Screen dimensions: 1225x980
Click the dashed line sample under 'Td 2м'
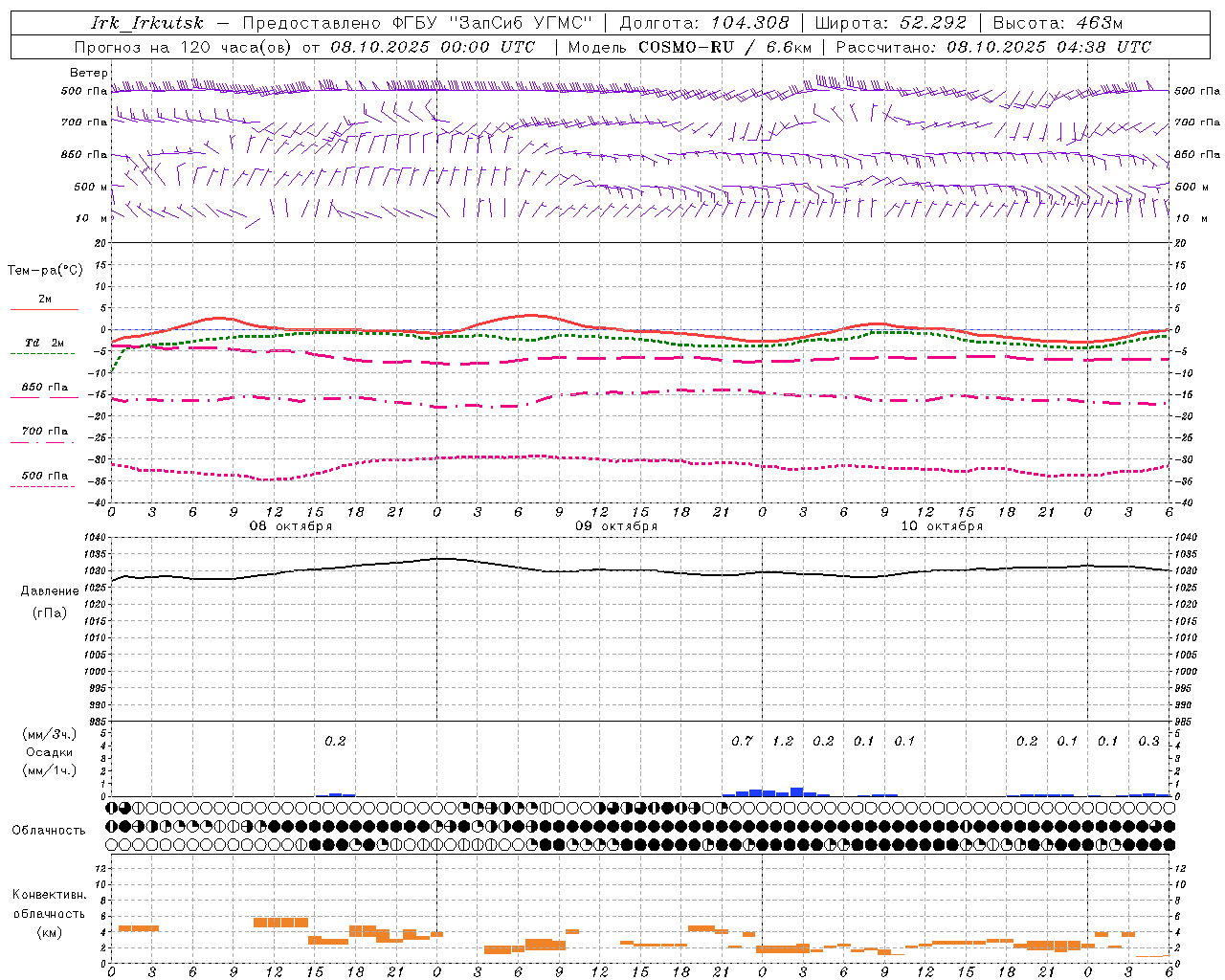tap(42, 354)
